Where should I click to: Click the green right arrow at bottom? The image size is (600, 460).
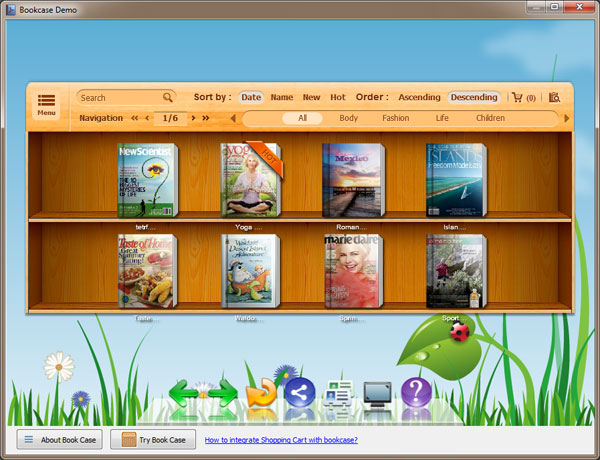(223, 393)
